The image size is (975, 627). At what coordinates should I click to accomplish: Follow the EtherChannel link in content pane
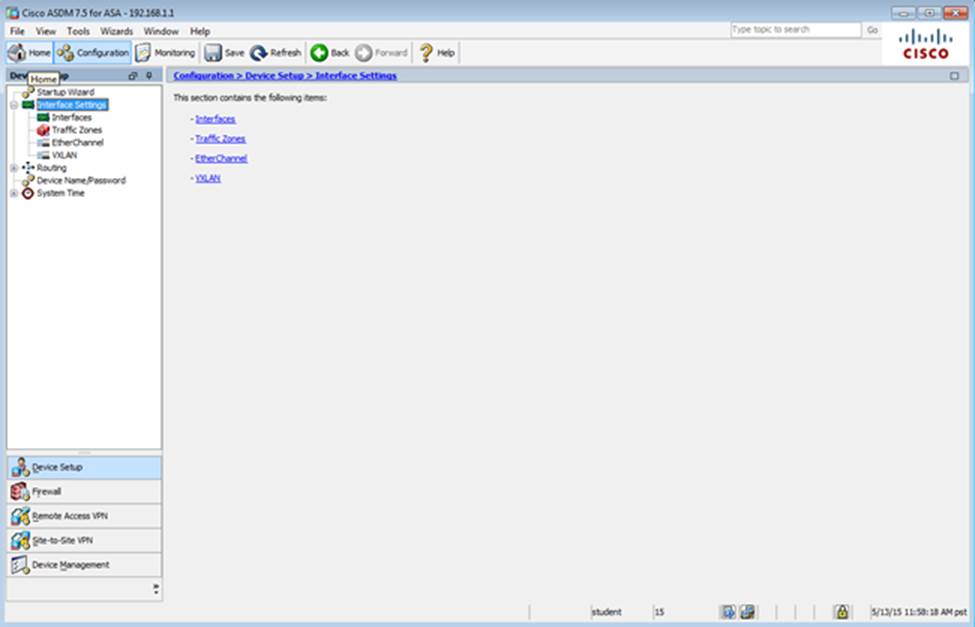click(x=221, y=158)
